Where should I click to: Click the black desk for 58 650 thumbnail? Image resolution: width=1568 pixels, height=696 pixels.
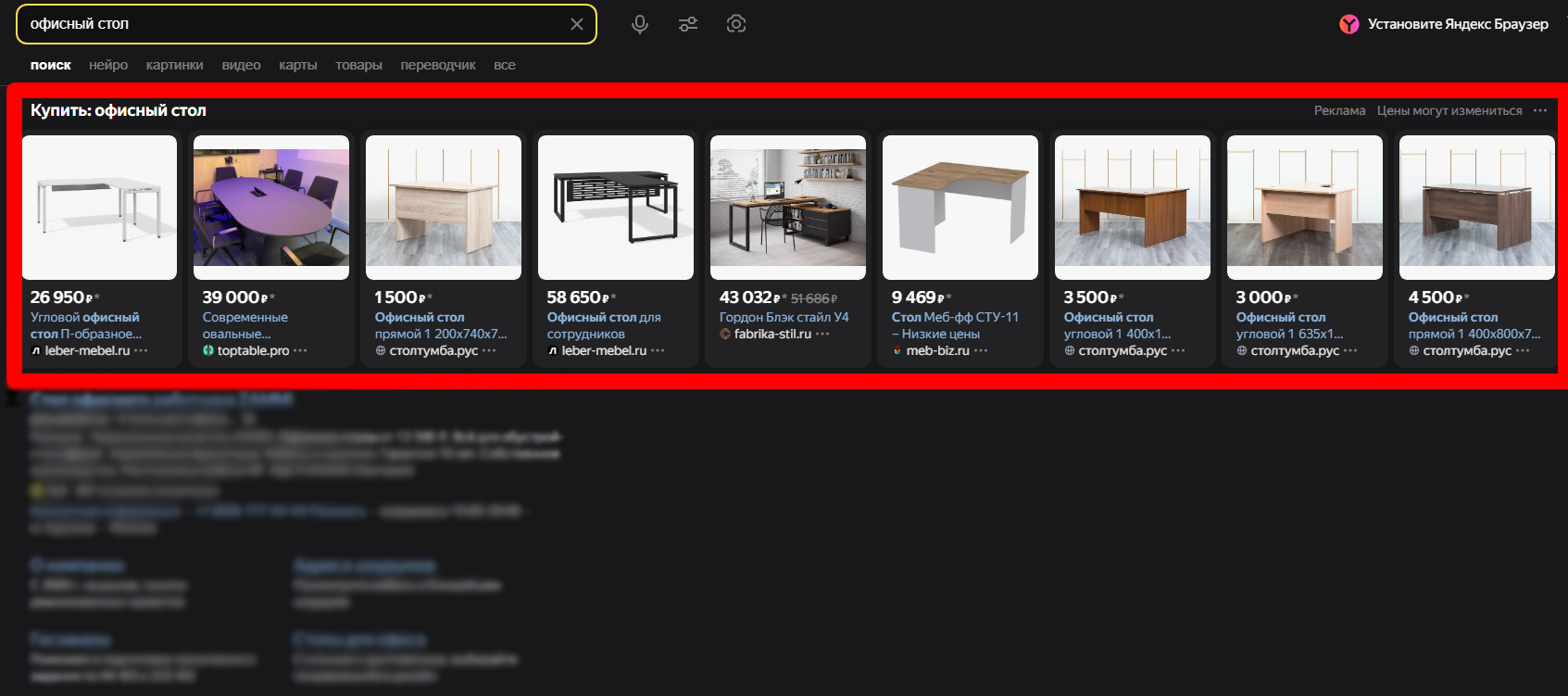click(616, 207)
